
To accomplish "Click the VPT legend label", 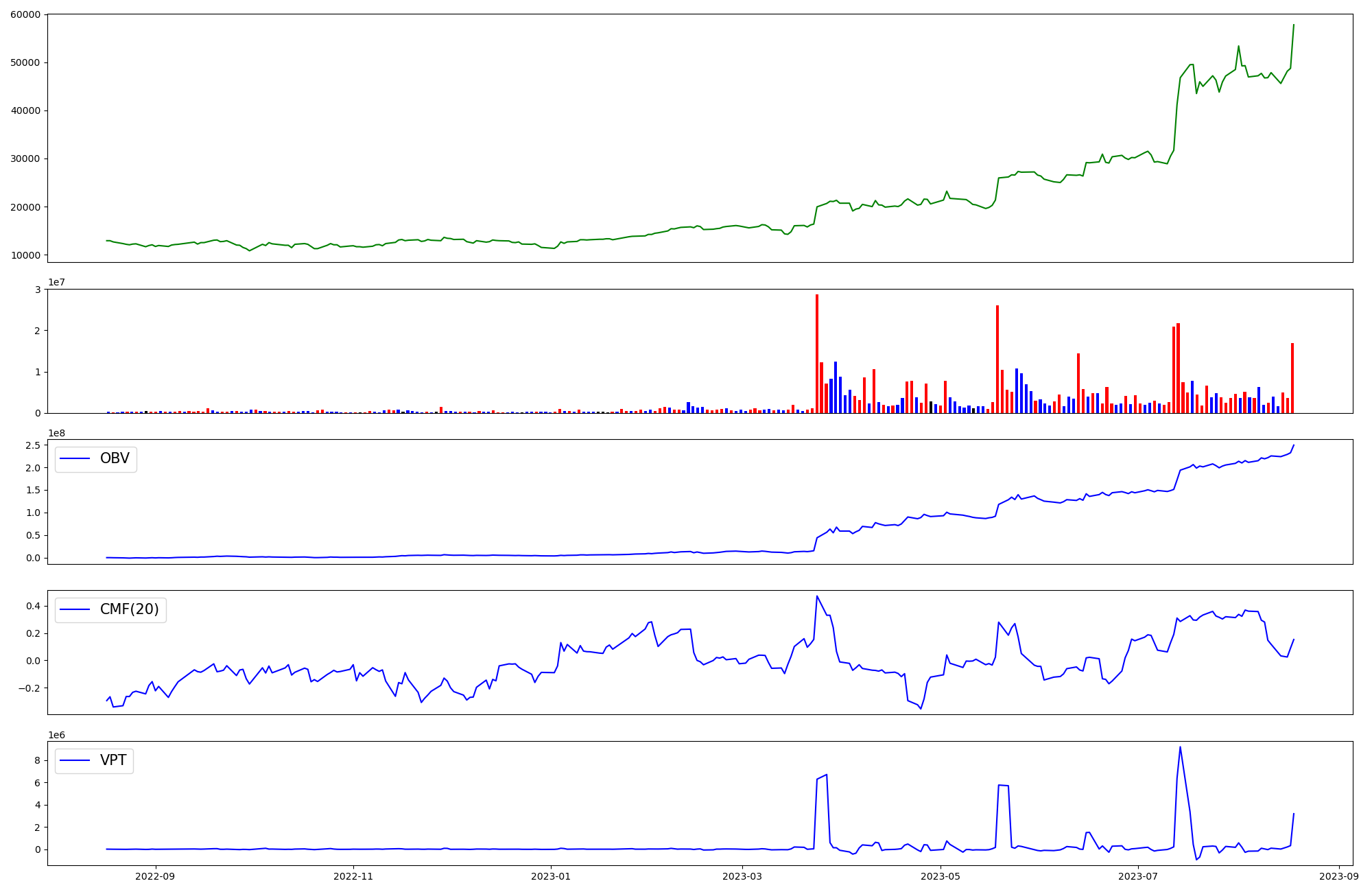I will (113, 760).
